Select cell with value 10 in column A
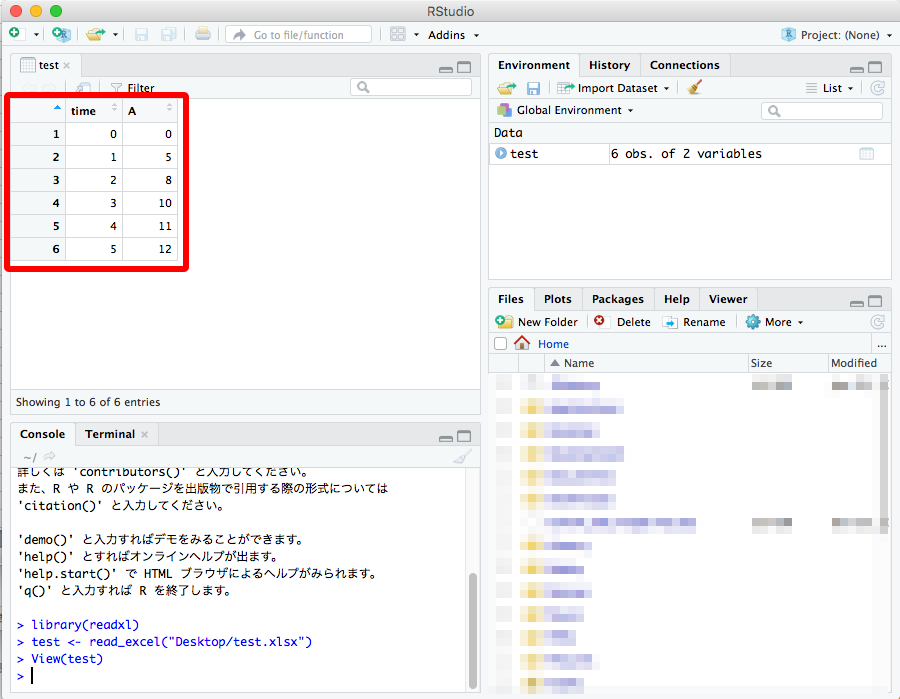Image resolution: width=900 pixels, height=699 pixels. 150,203
